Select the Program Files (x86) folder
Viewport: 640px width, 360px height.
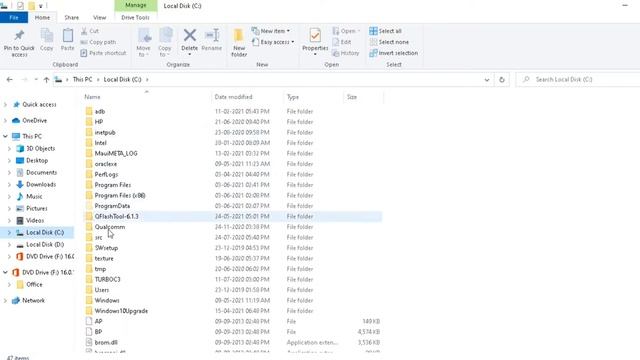coord(120,196)
